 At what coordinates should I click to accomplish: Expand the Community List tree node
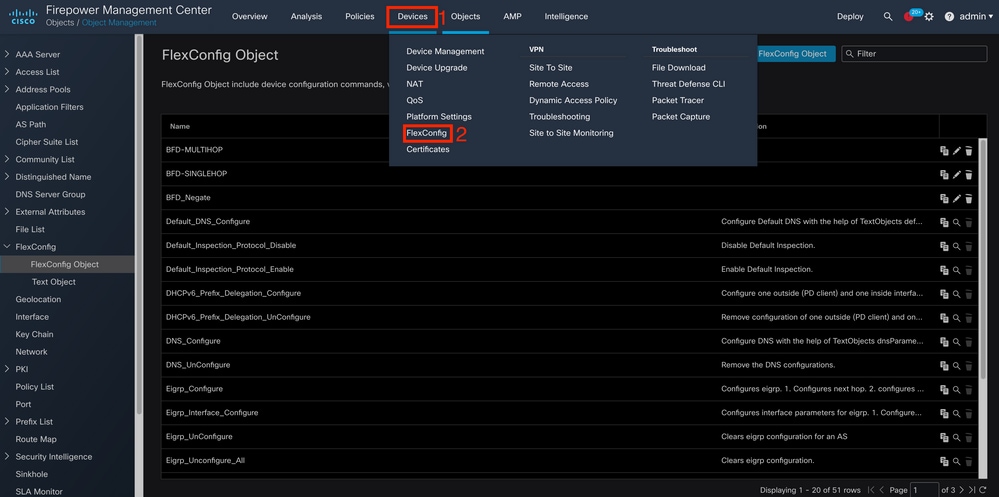tap(7, 159)
